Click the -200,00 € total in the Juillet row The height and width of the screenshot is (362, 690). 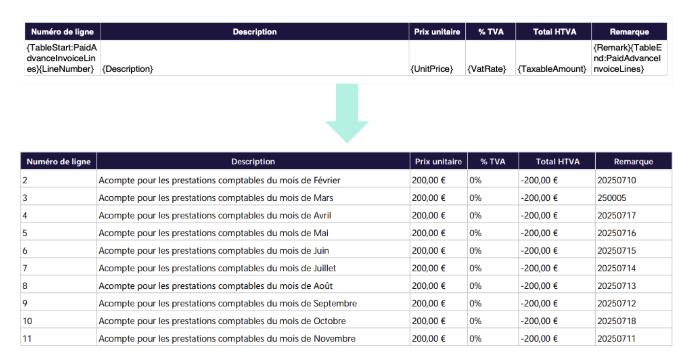(539, 268)
